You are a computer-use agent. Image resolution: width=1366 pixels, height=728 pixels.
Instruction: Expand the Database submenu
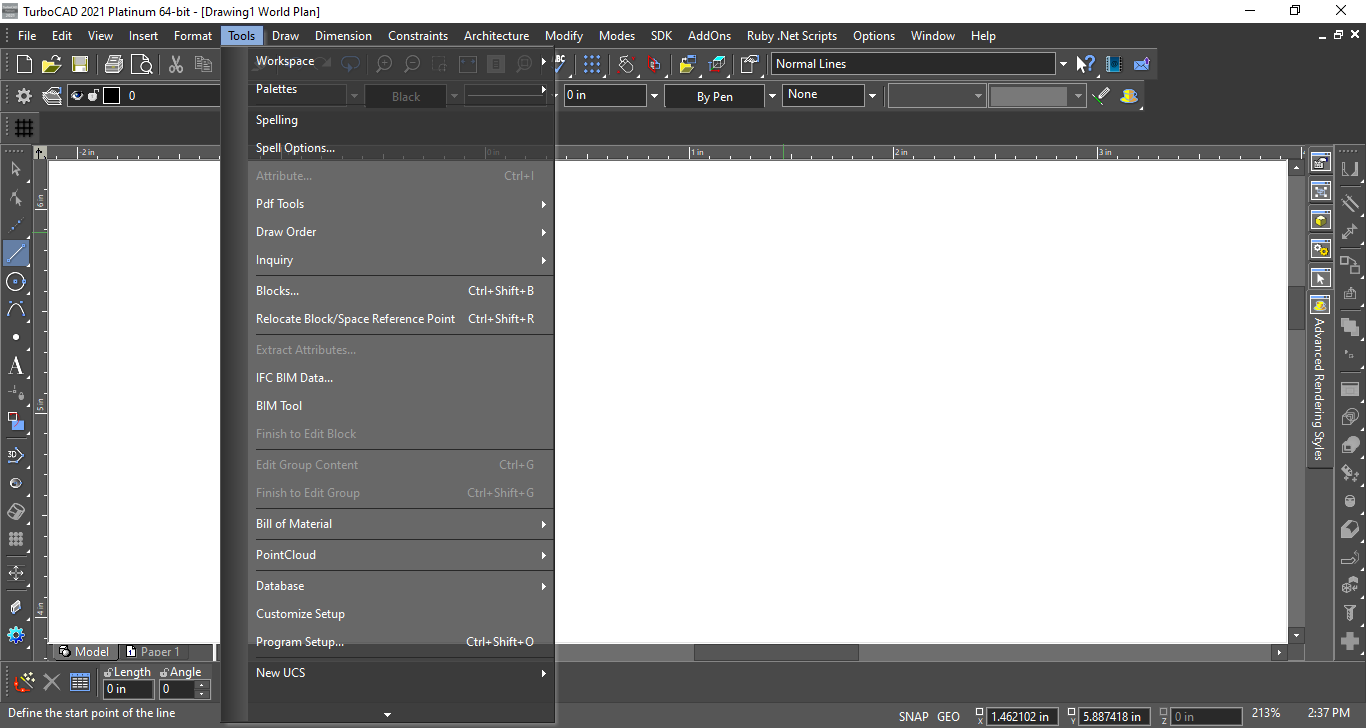[400, 586]
